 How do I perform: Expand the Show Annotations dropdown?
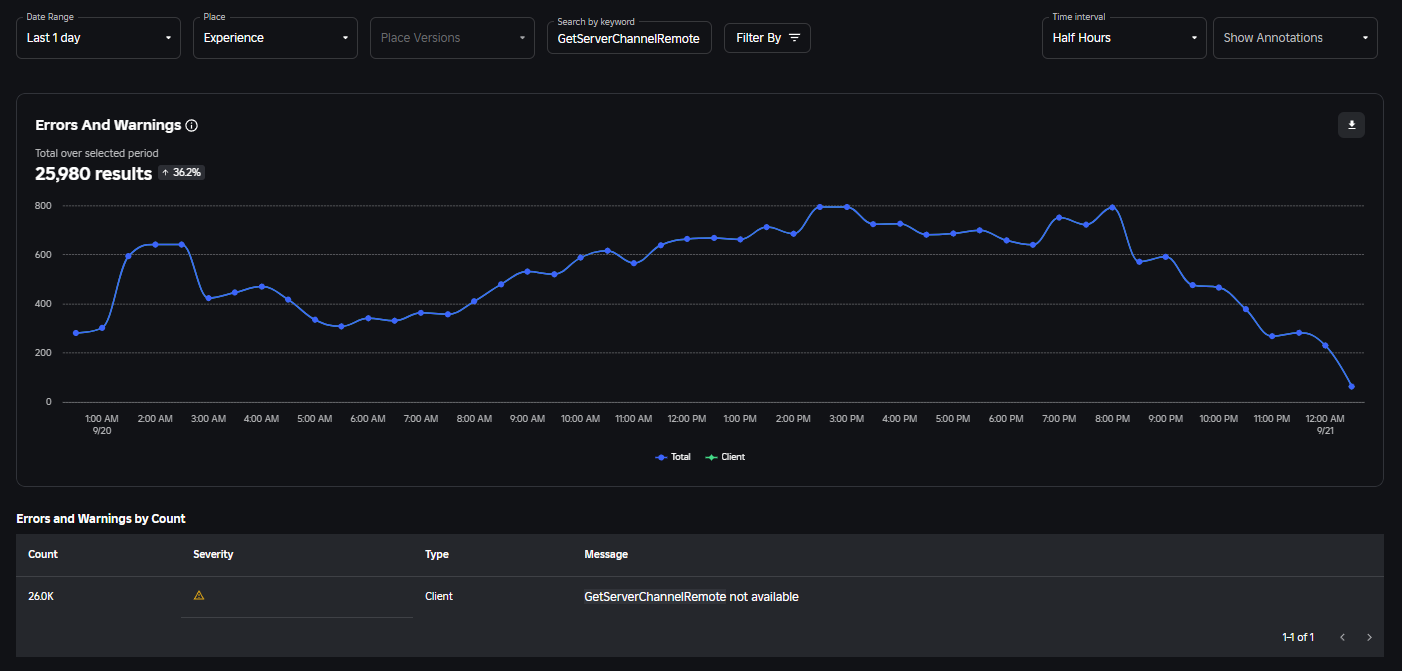pyautogui.click(x=1295, y=38)
